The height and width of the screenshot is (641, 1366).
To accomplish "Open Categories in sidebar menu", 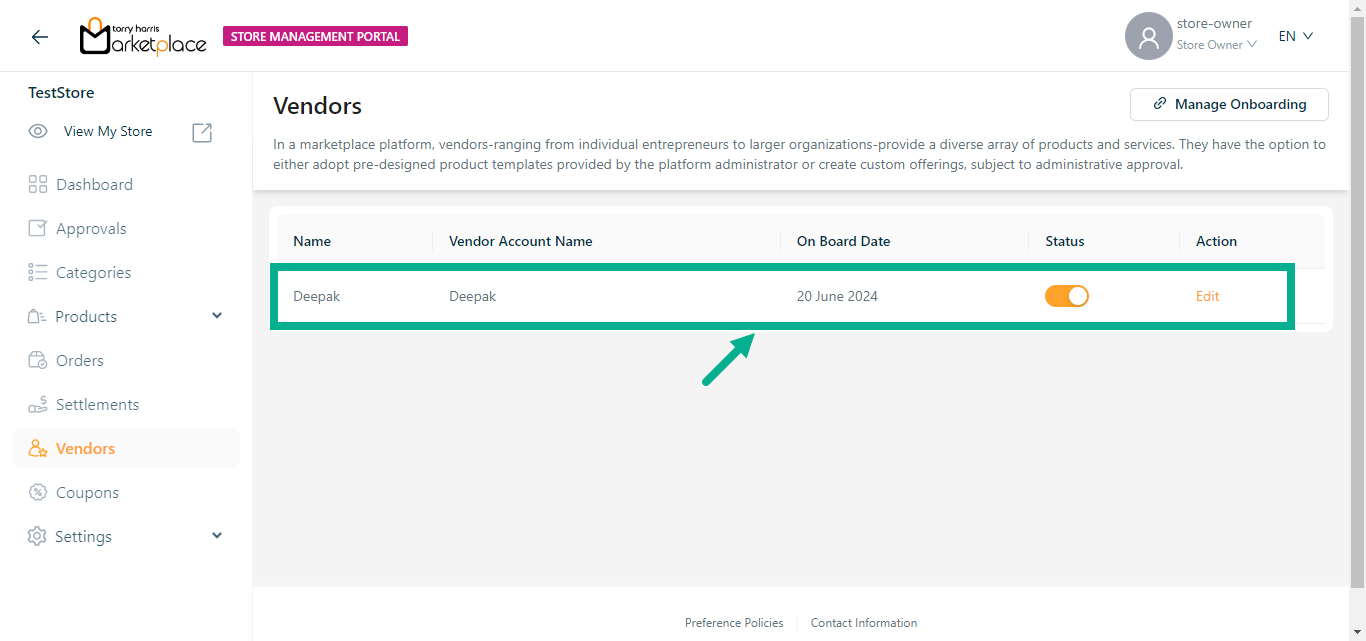I will pos(93,272).
